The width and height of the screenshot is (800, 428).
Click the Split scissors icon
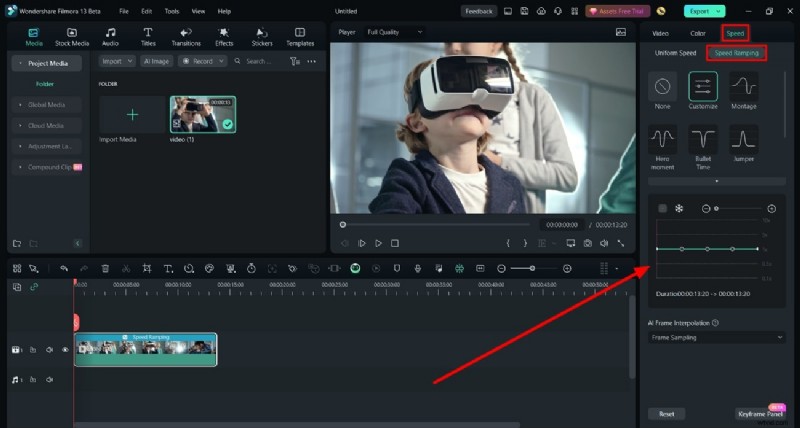(x=126, y=268)
